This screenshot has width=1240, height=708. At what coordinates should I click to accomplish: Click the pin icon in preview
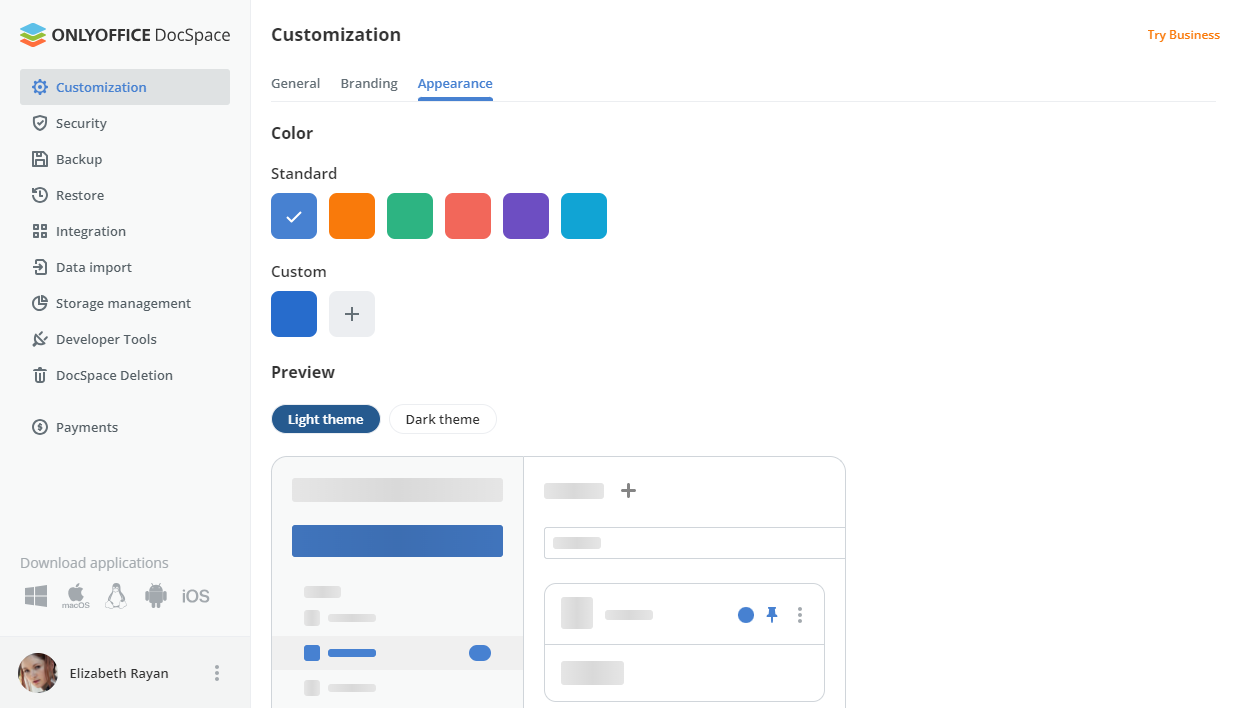[x=772, y=615]
